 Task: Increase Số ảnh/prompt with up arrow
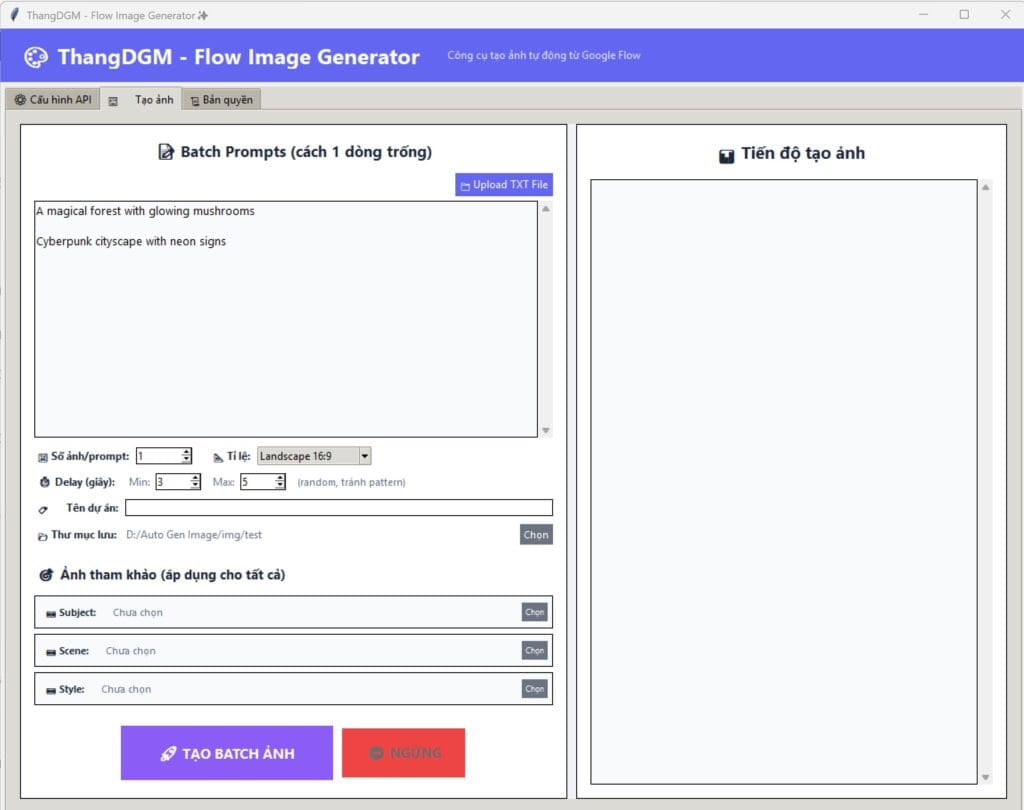point(187,451)
